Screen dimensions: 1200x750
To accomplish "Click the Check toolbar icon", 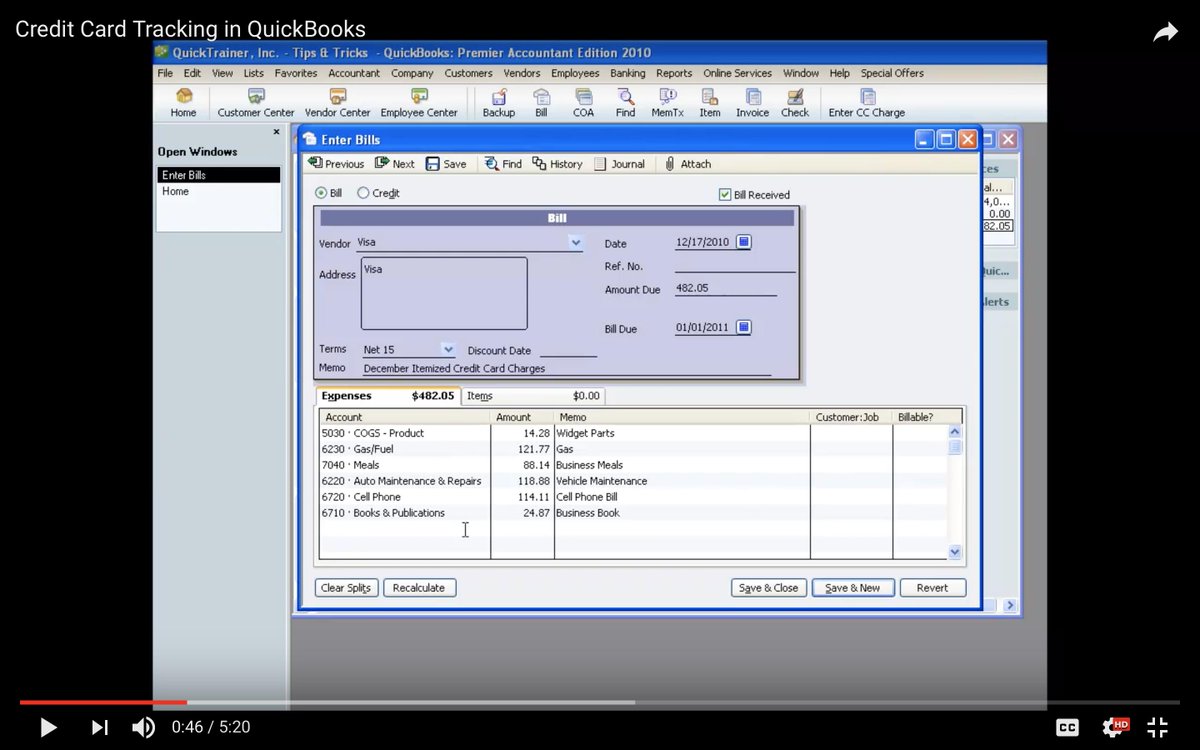I will (795, 103).
